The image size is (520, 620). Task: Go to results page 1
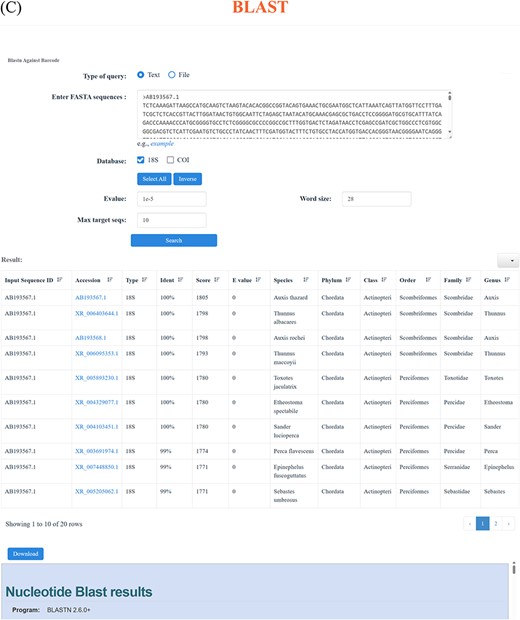pyautogui.click(x=482, y=524)
